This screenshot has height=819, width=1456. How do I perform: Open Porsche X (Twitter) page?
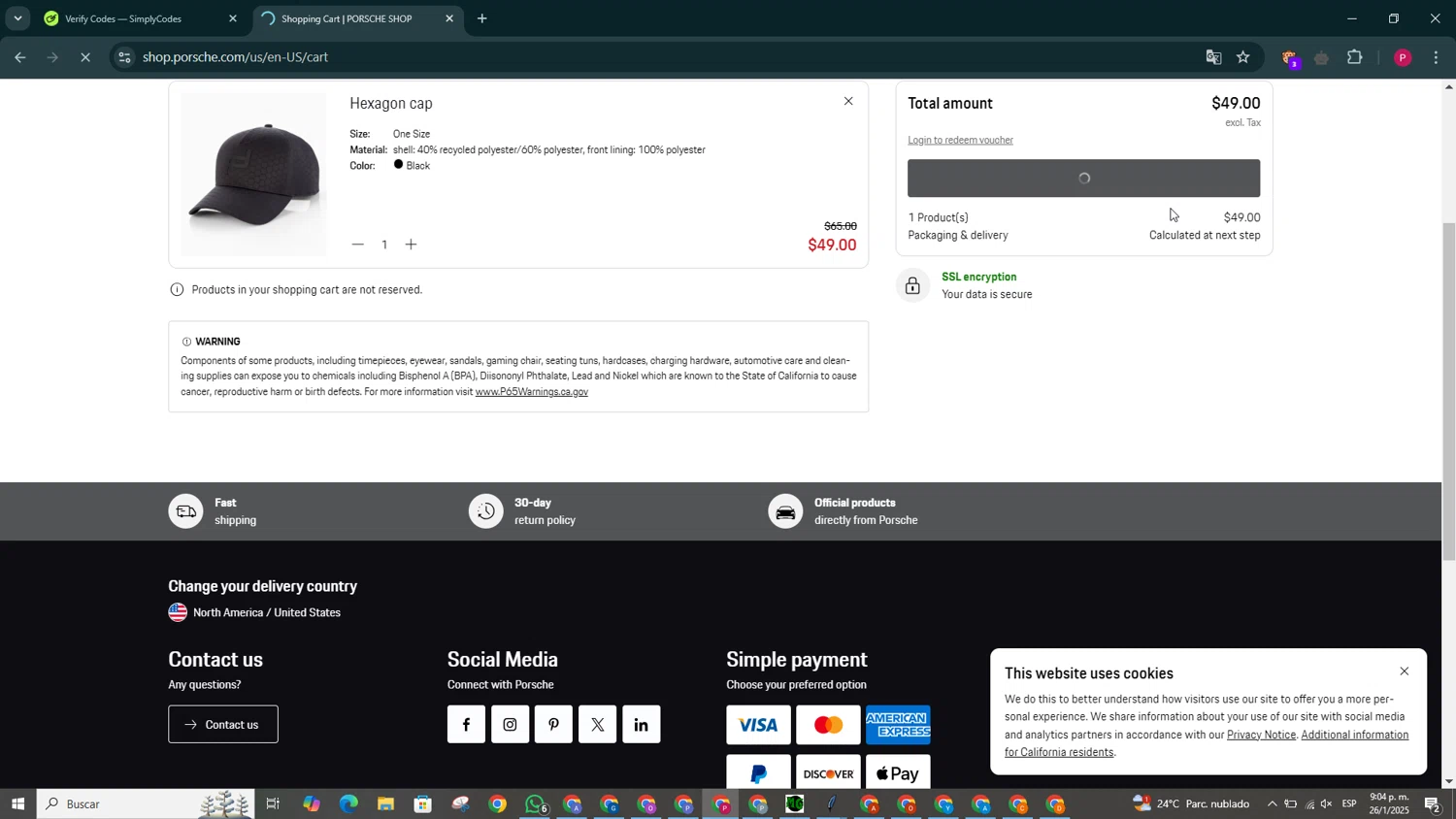click(597, 724)
